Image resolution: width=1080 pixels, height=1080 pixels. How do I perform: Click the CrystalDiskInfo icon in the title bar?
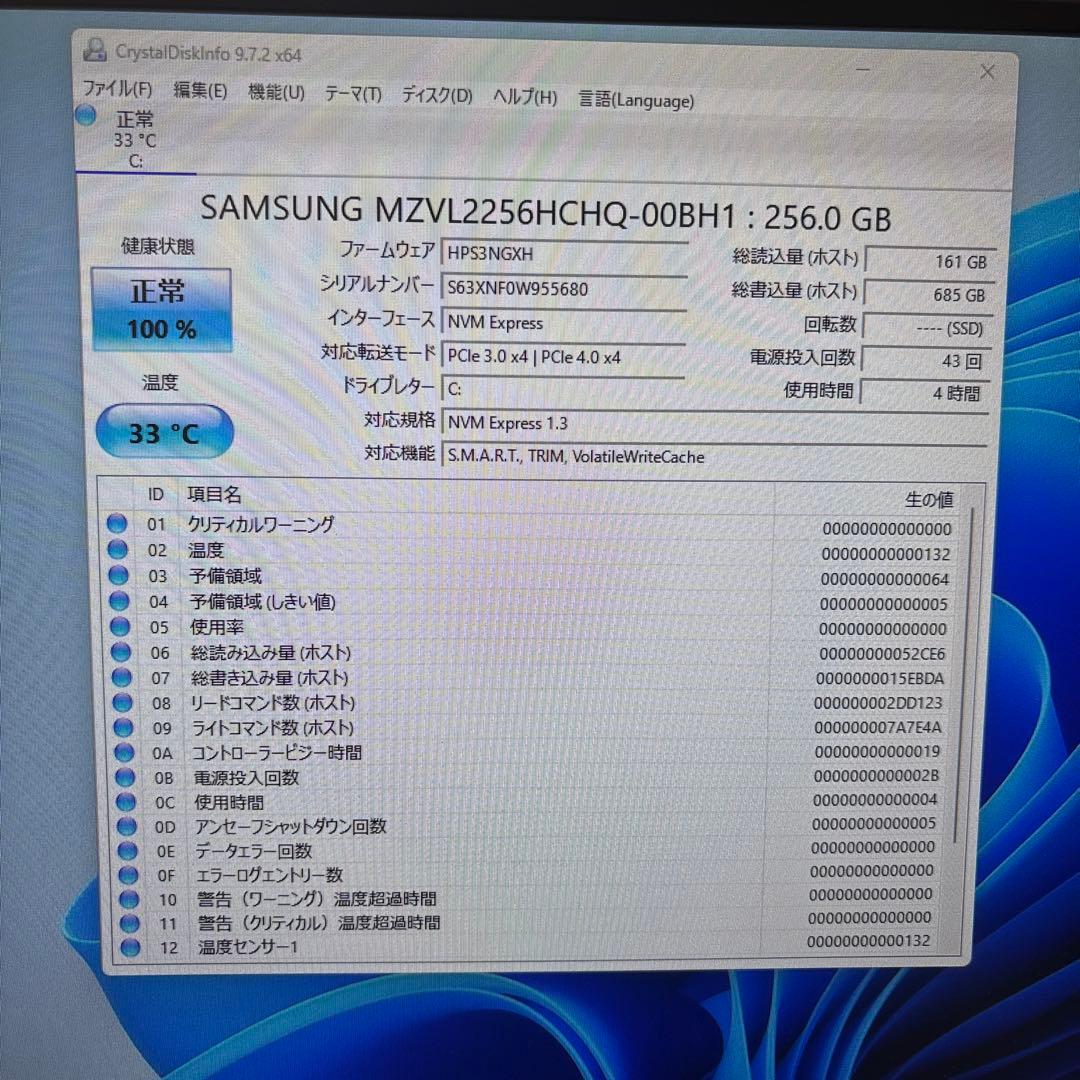click(x=95, y=52)
